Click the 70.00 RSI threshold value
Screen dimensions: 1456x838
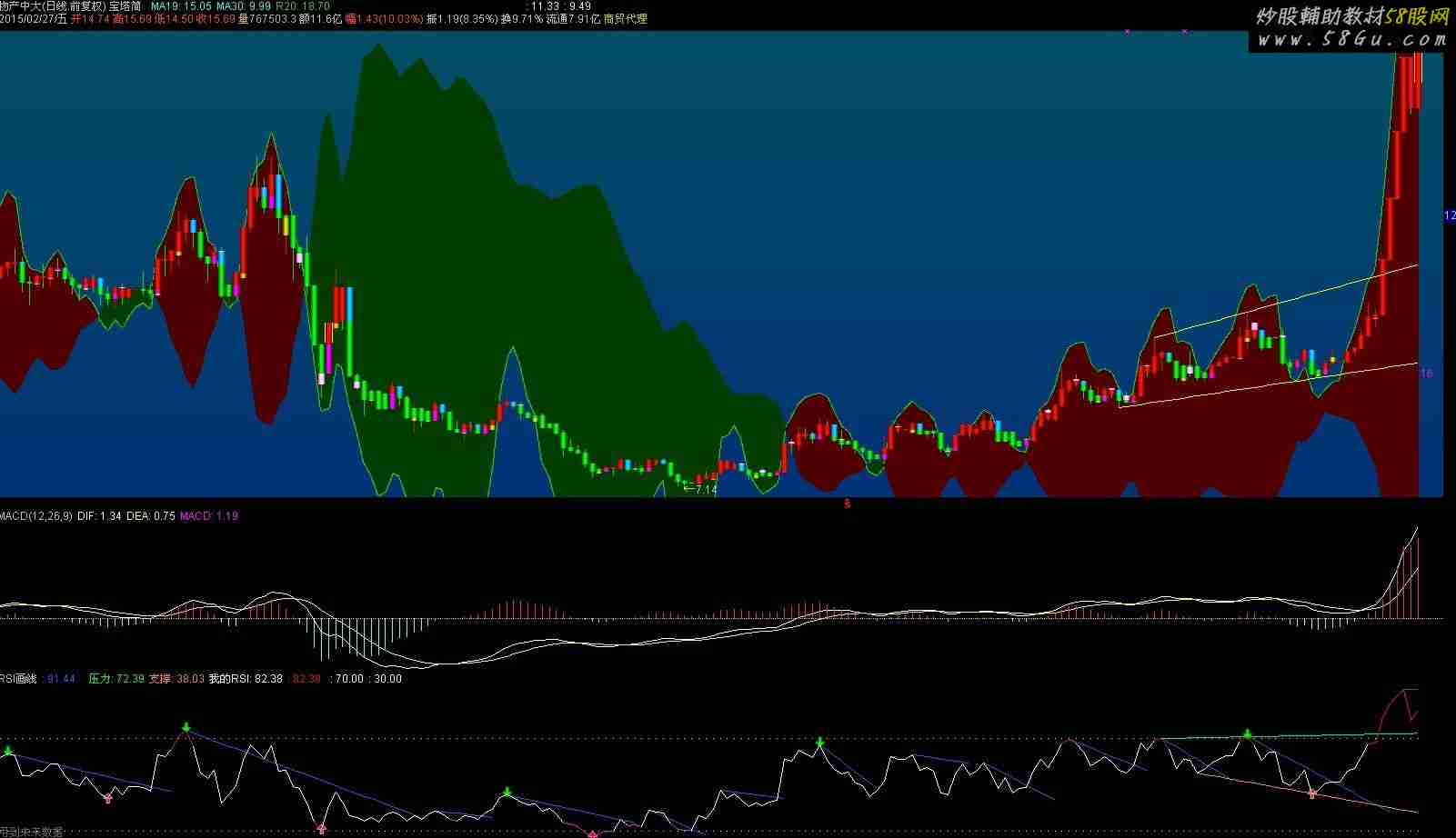349,678
